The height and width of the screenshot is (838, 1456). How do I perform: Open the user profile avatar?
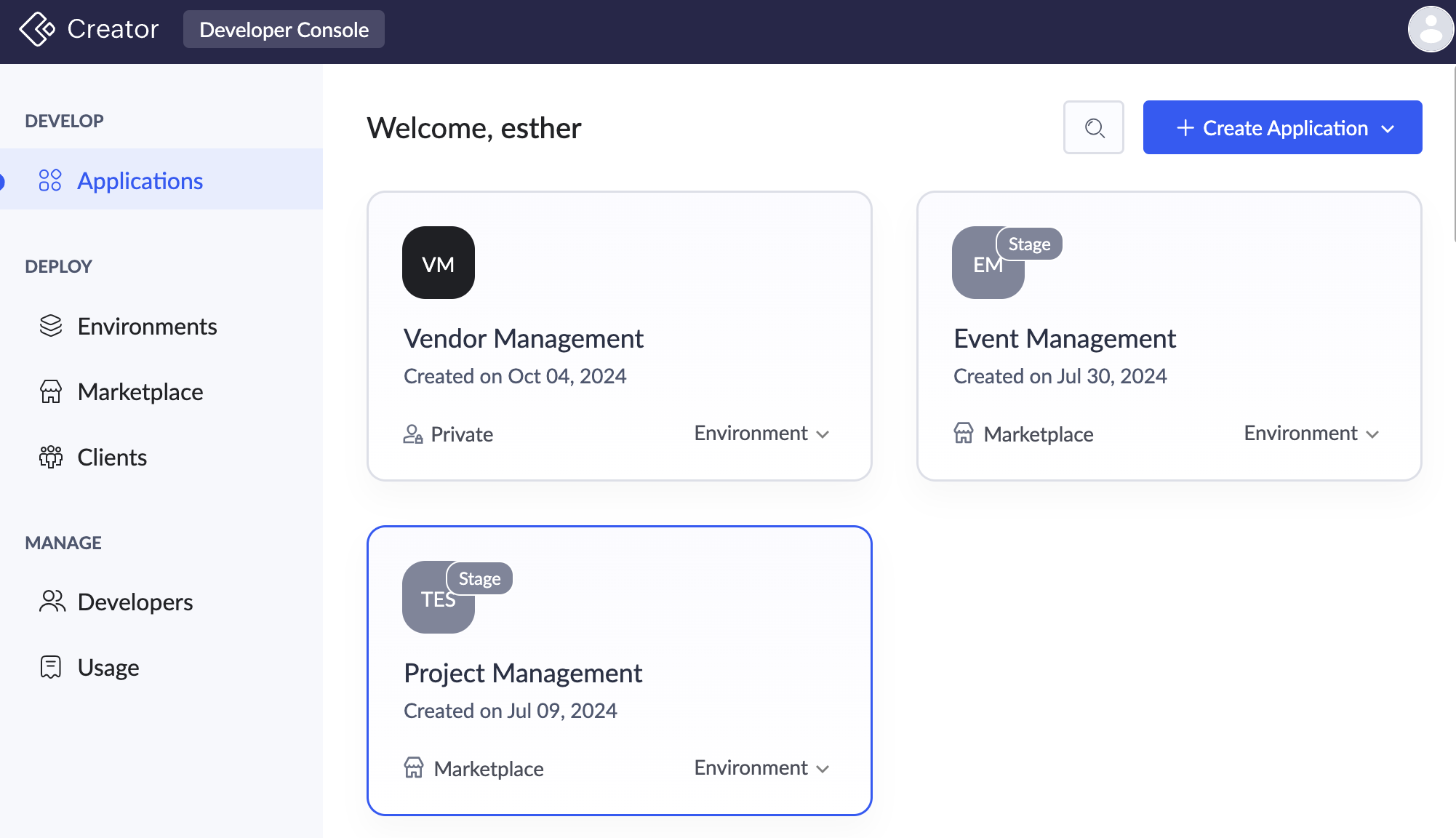(x=1431, y=29)
